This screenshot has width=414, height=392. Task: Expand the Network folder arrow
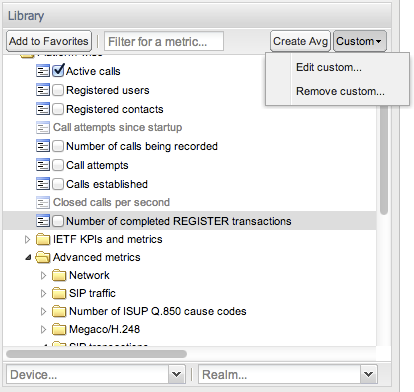tap(43, 275)
